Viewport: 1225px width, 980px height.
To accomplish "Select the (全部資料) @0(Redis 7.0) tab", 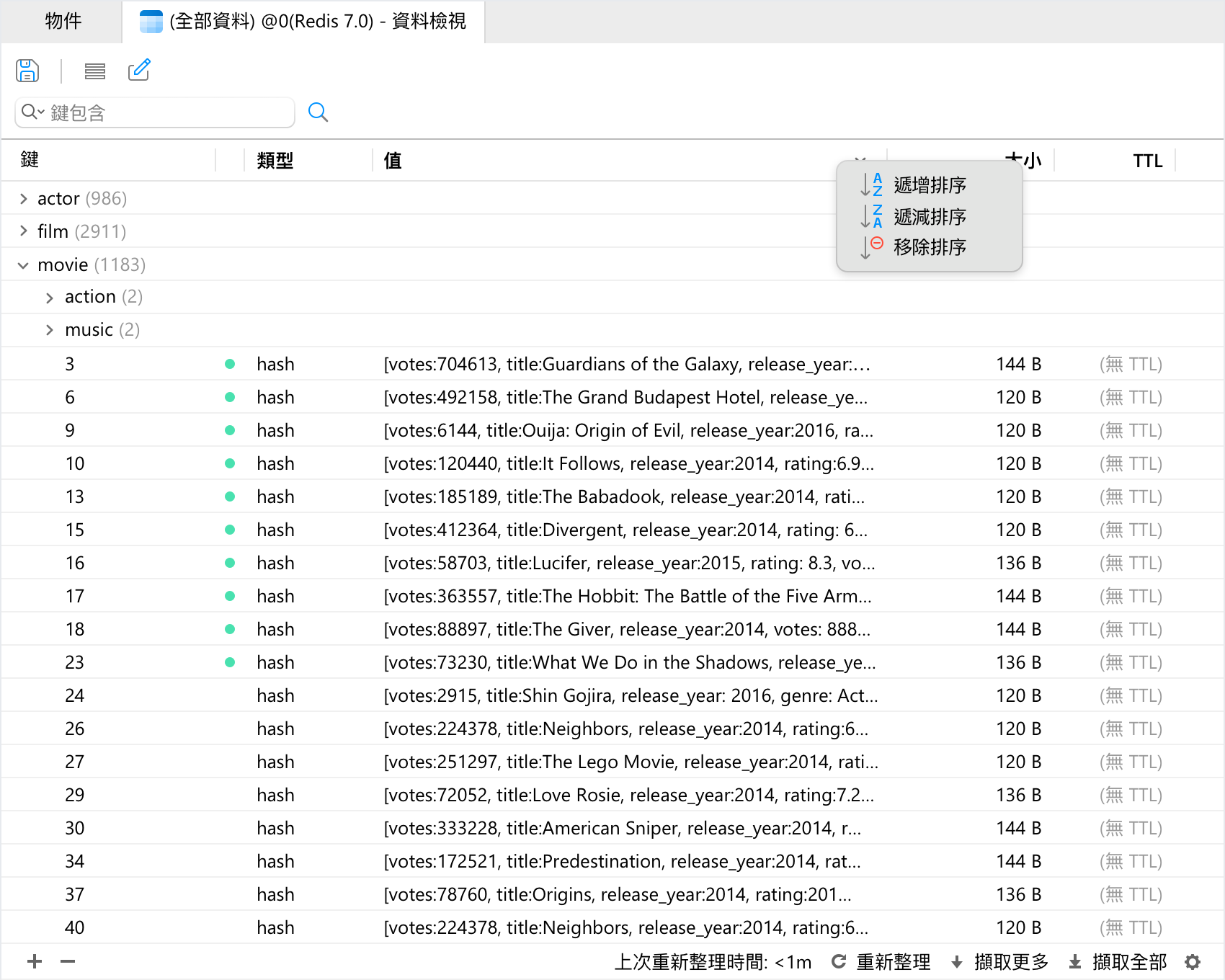I will click(x=303, y=22).
